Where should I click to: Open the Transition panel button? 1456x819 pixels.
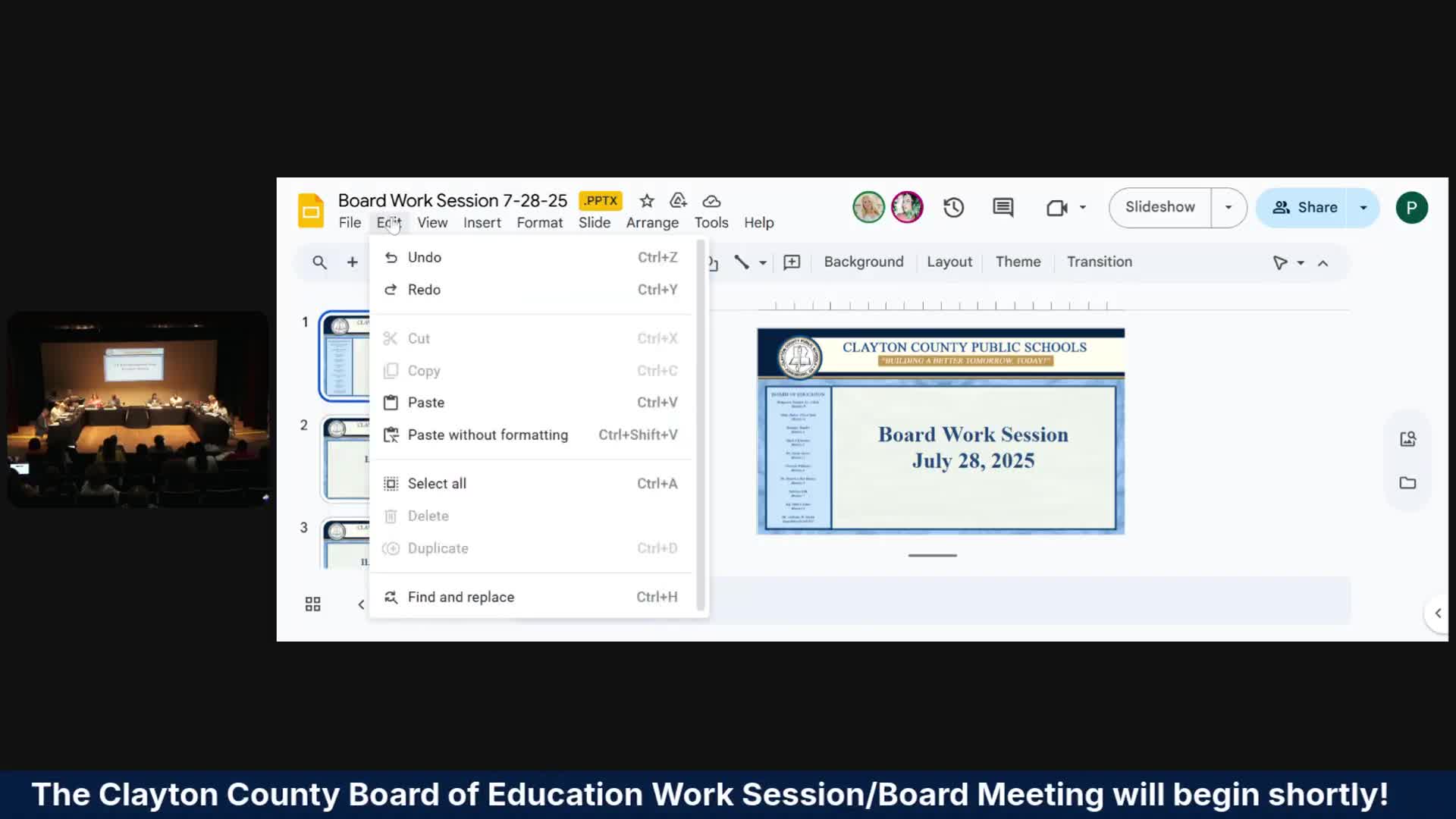coord(1099,262)
